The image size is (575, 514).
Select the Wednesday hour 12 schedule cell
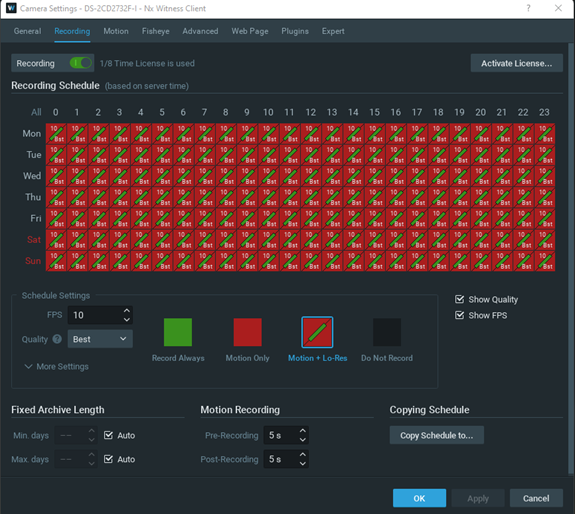point(311,176)
